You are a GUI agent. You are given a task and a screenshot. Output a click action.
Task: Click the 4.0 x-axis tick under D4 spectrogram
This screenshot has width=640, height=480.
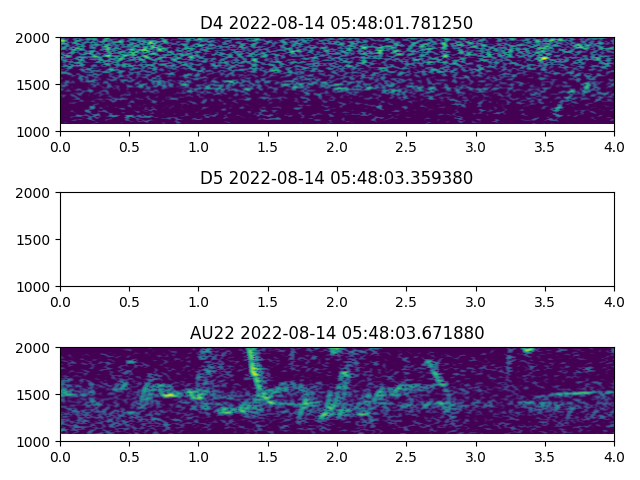pos(614,146)
